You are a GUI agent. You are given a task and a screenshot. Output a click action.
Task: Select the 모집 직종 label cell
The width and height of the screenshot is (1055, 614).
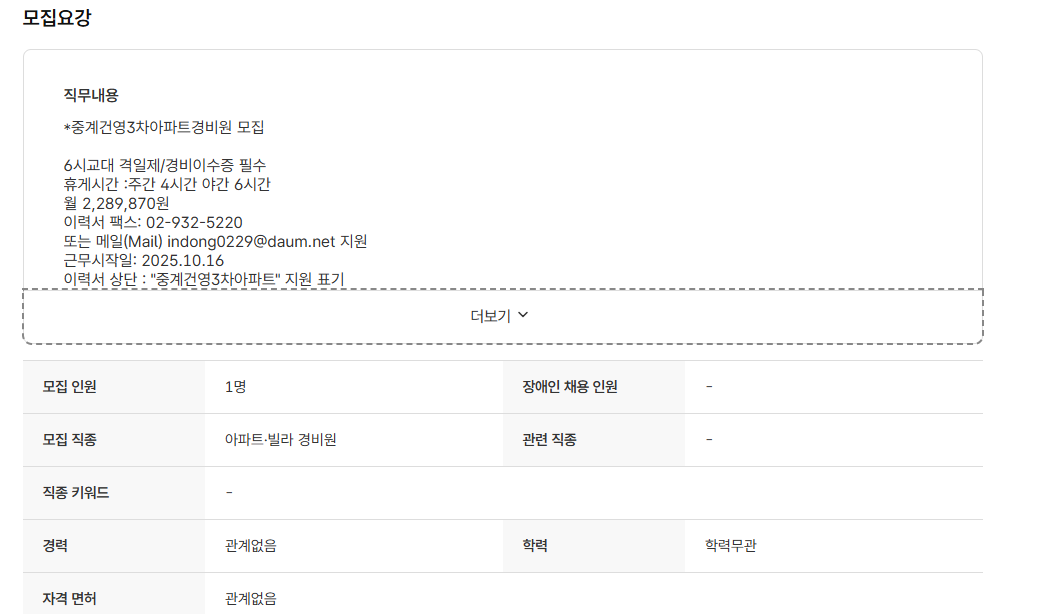click(x=70, y=440)
